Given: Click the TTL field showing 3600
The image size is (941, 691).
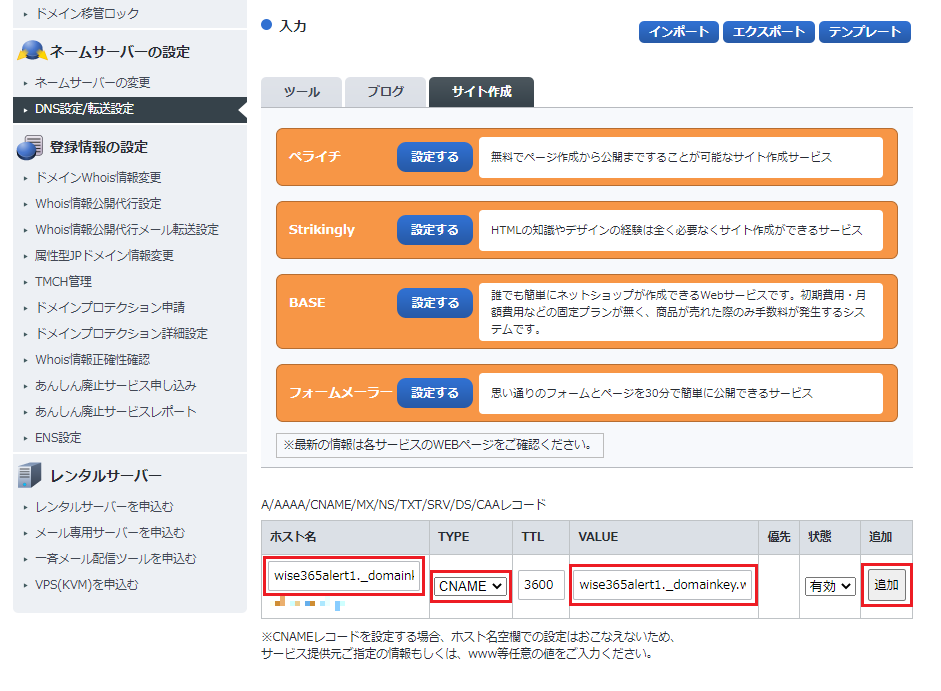Looking at the screenshot, I should coord(541,586).
